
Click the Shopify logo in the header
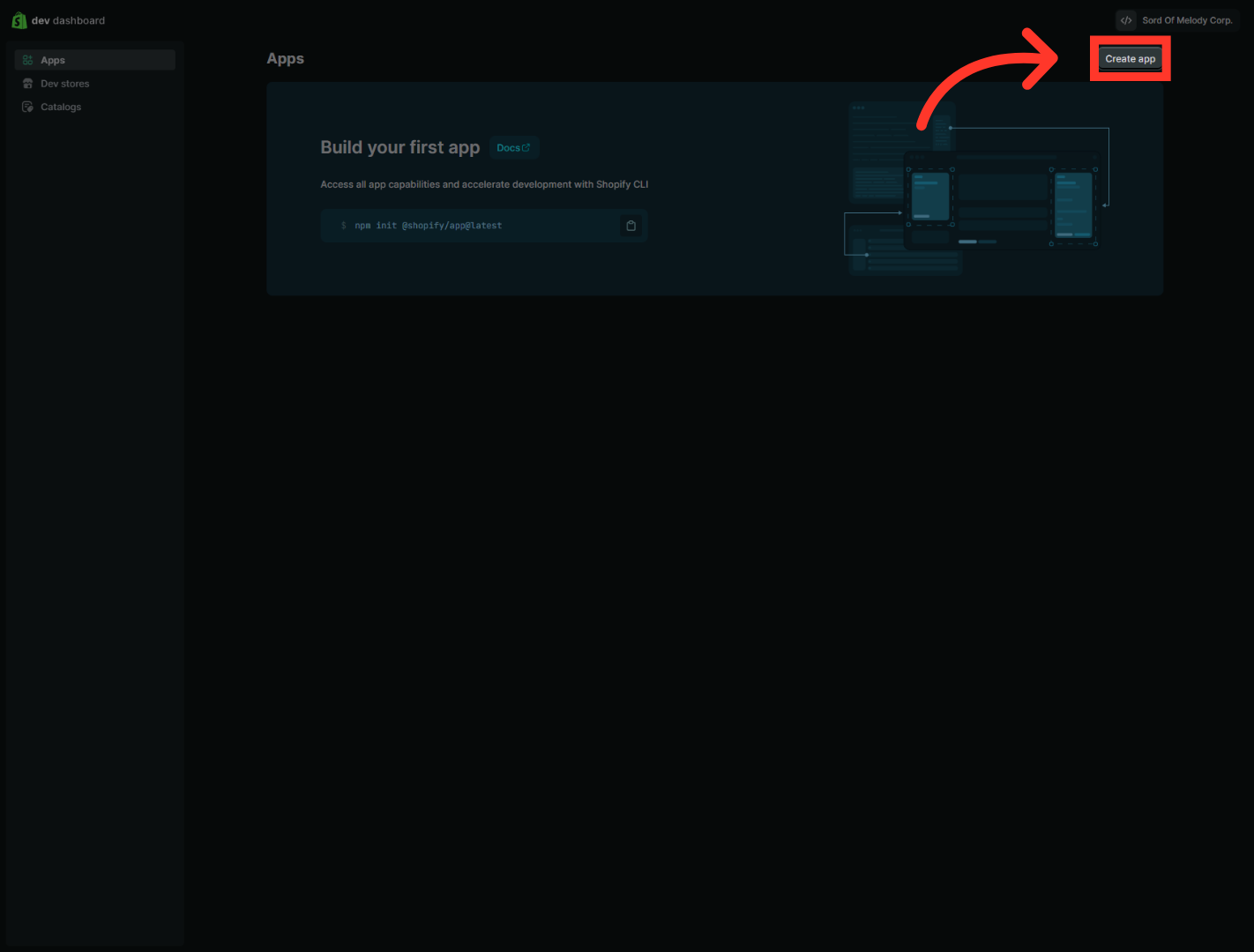click(x=19, y=20)
